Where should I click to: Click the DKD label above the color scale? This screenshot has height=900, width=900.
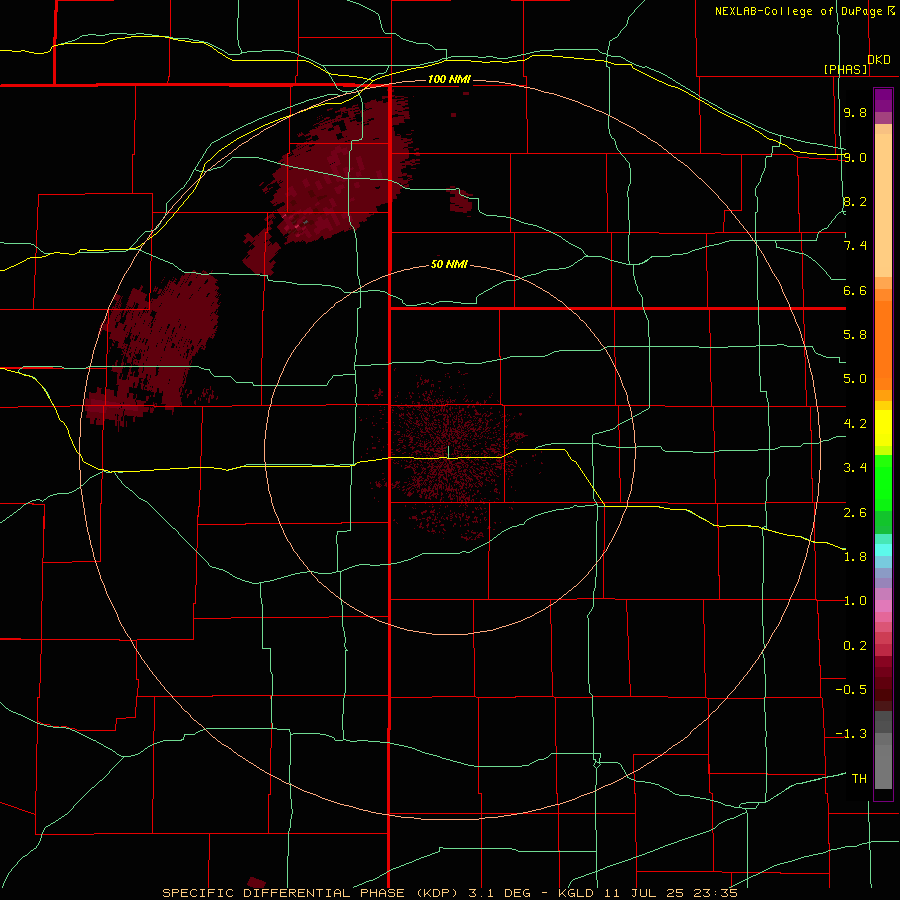879,60
